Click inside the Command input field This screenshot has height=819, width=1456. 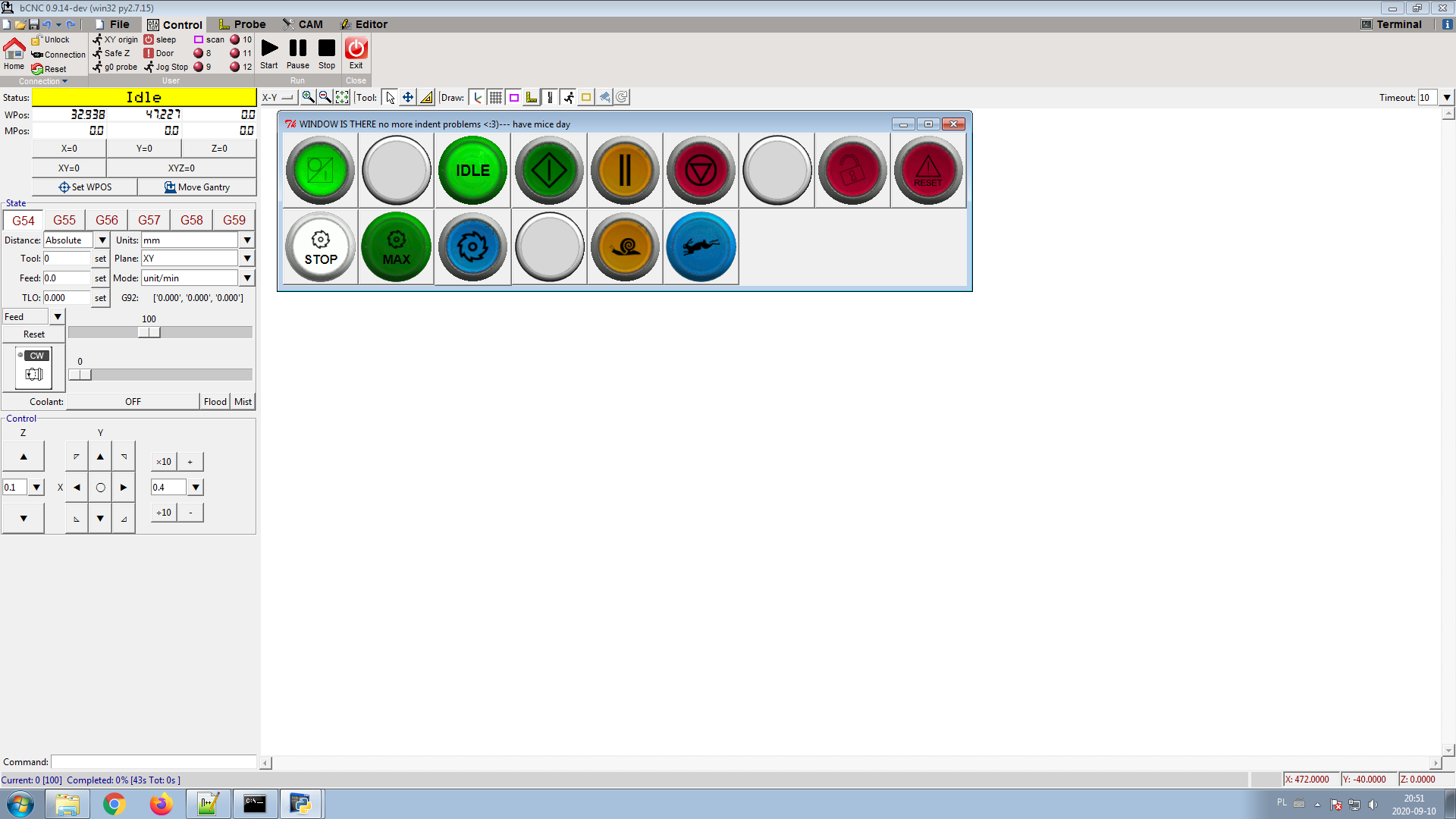(x=152, y=761)
